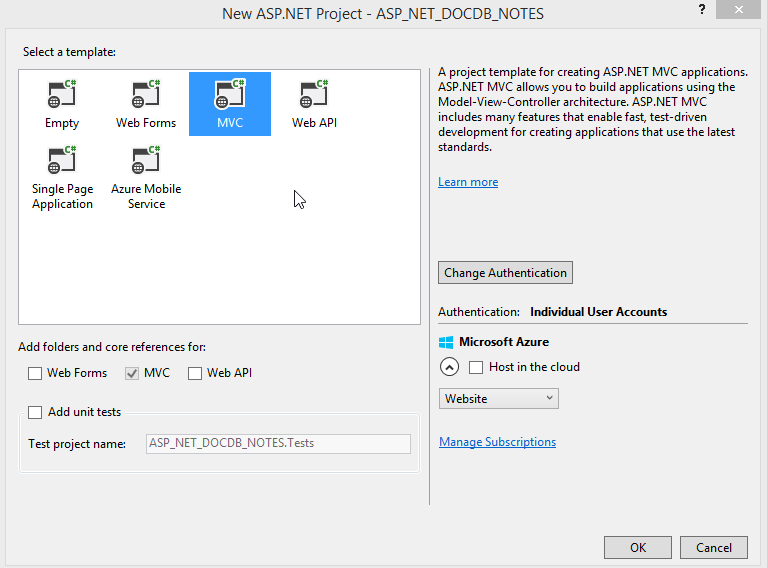This screenshot has width=768, height=568.
Task: Click the Add folders and core references label
Action: point(112,347)
